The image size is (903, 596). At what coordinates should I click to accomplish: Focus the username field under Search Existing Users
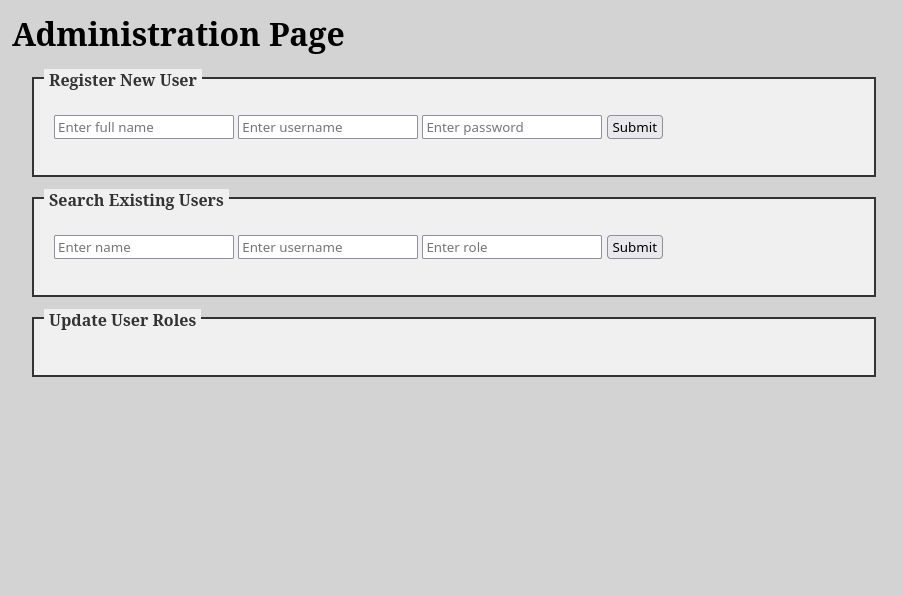327,247
